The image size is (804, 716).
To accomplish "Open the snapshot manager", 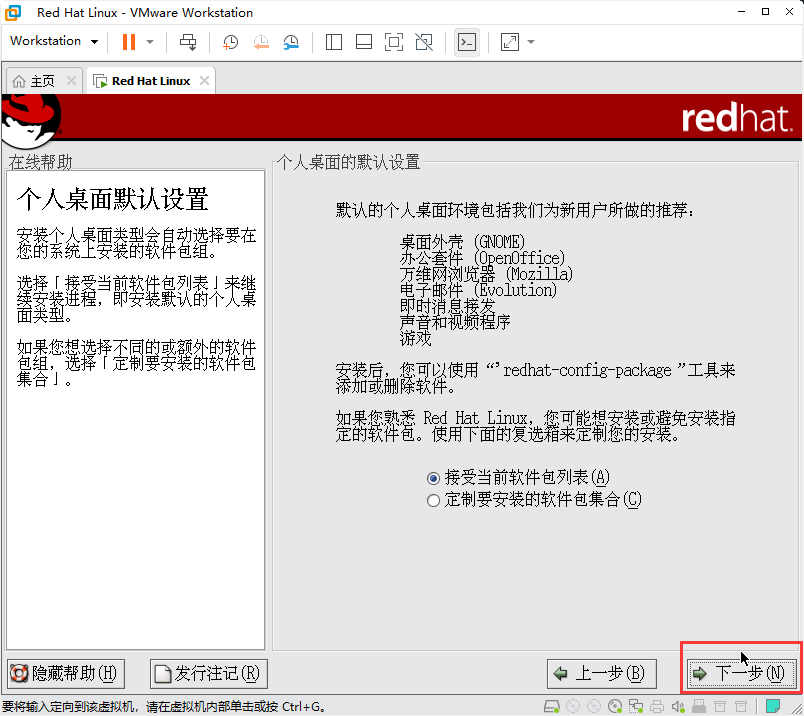I will (x=292, y=42).
